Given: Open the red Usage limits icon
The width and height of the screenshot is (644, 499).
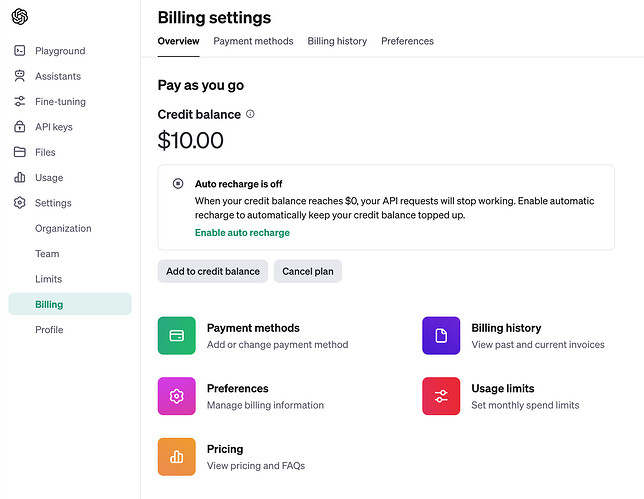Looking at the screenshot, I should pos(441,396).
